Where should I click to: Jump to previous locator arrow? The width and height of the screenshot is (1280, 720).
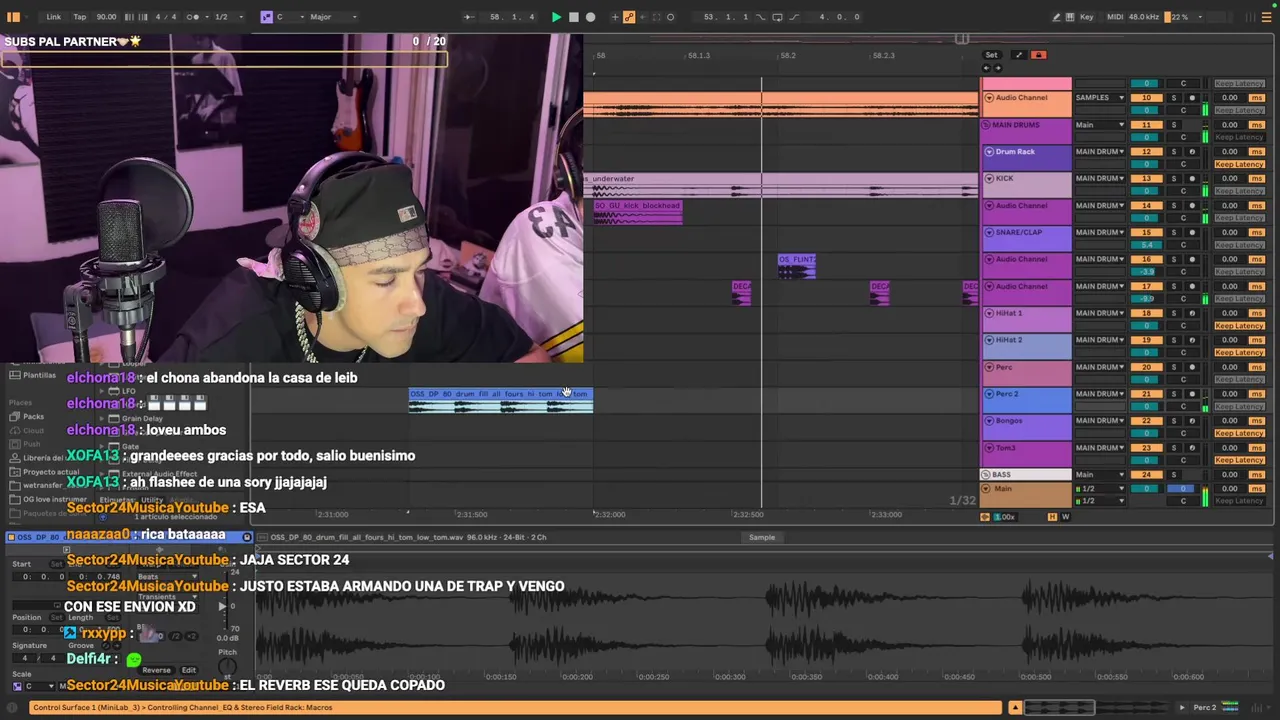pos(986,68)
